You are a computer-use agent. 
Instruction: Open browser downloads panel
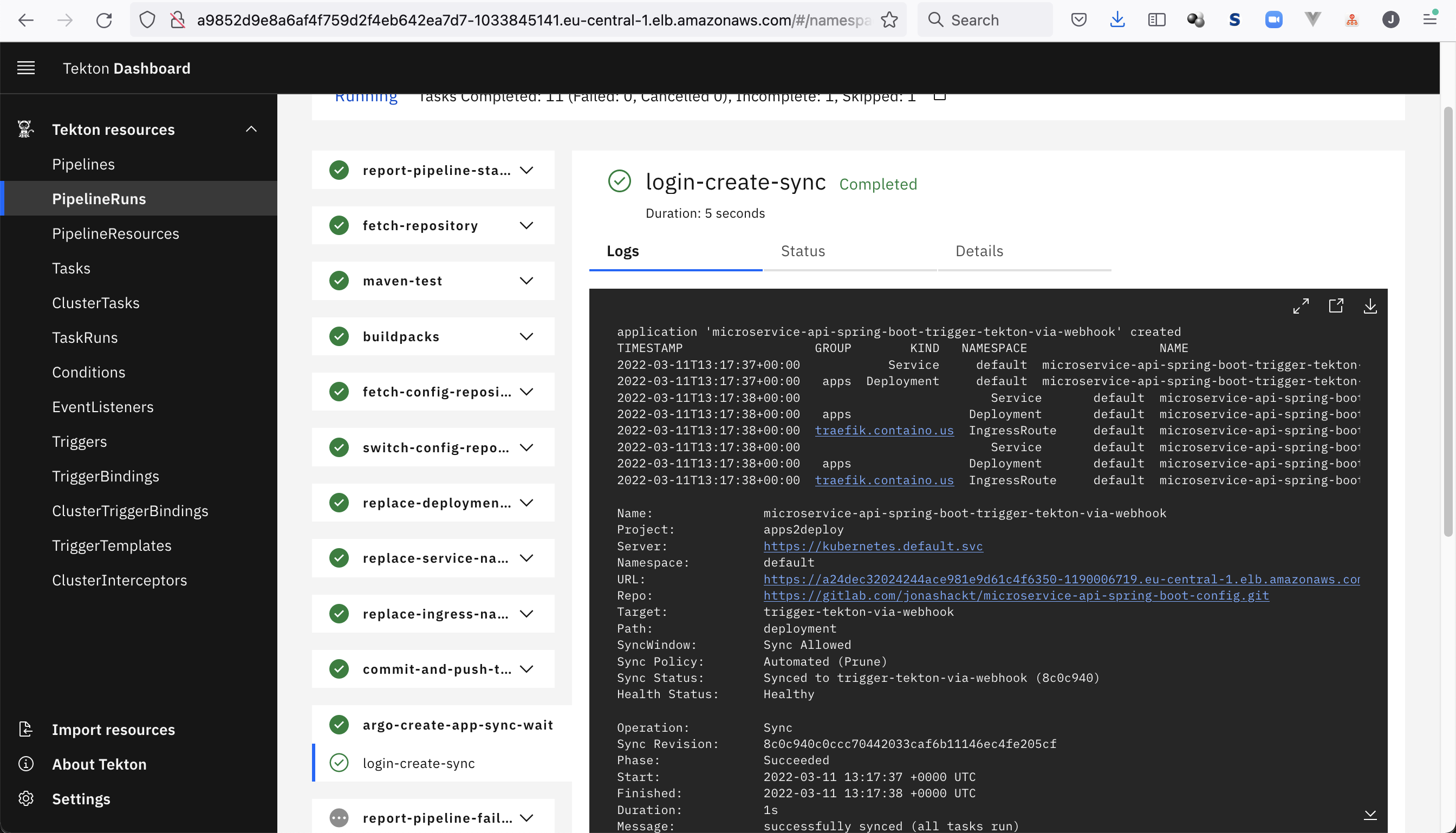[1117, 20]
